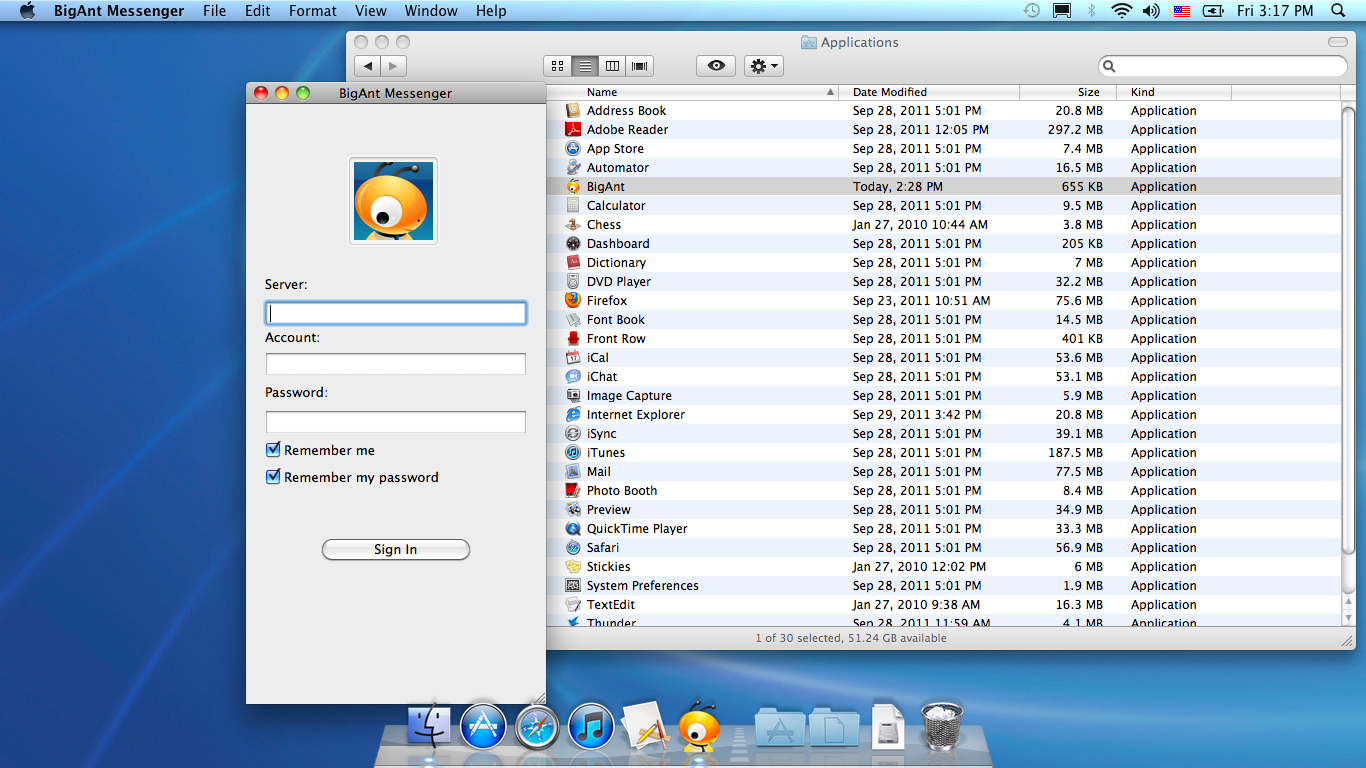Viewport: 1366px width, 768px height.
Task: Click the Sign In button
Action: (395, 549)
